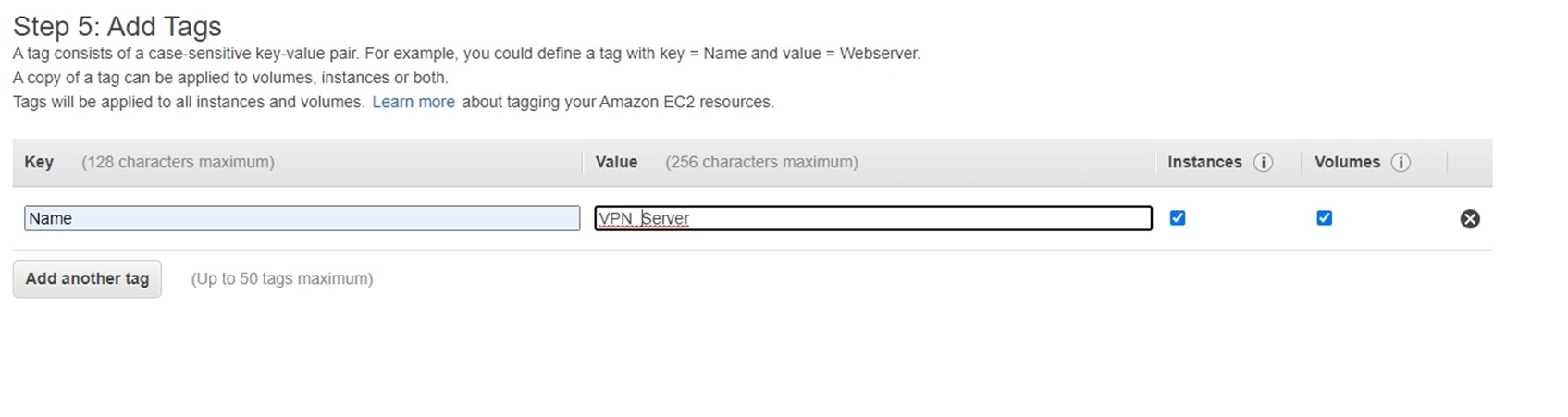Place cursor on the underlined word Server
This screenshot has width=1568, height=417.
[x=666, y=218]
